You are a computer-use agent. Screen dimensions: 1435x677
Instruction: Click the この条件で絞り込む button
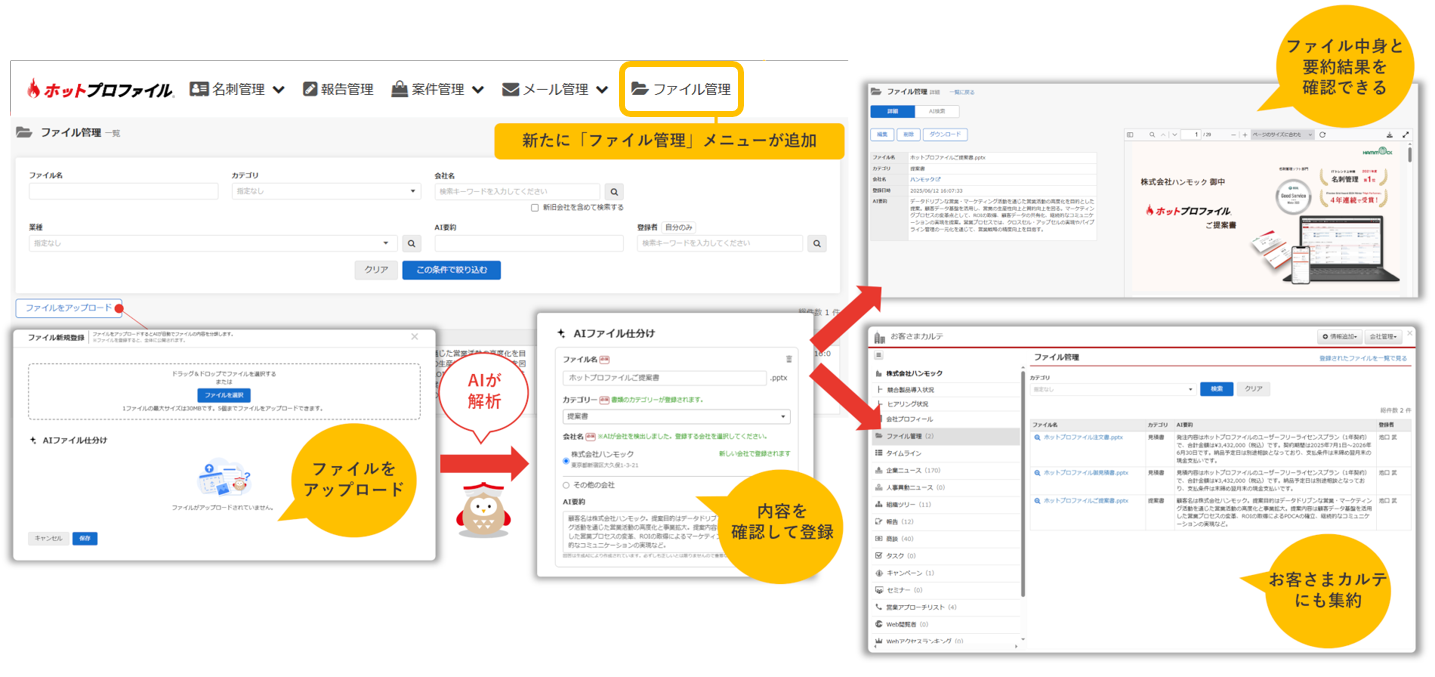[451, 270]
